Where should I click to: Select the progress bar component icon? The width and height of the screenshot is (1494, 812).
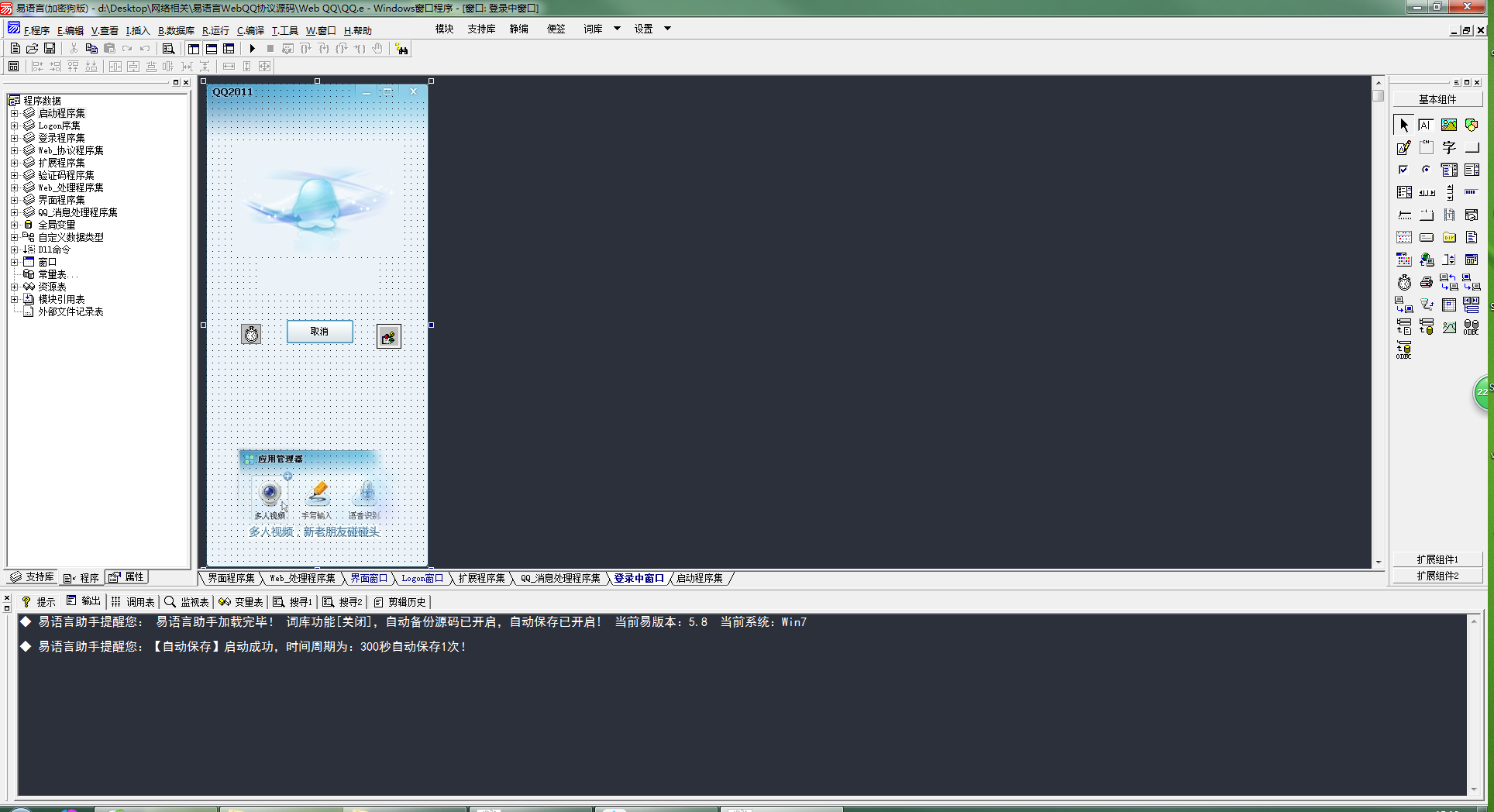coord(1472,192)
